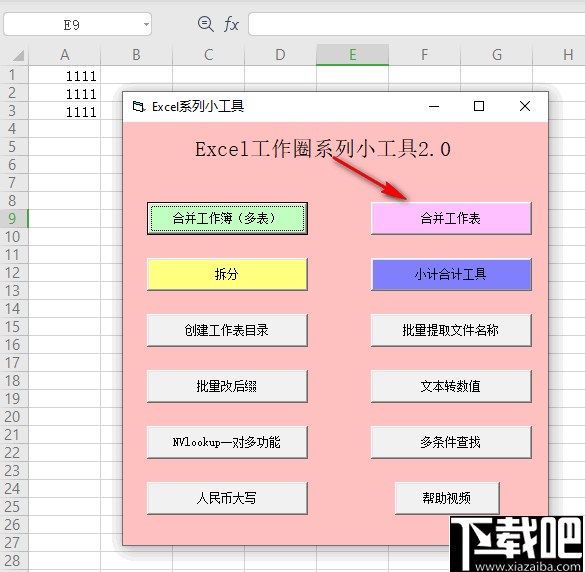The height and width of the screenshot is (572, 585).
Task: Click the zoom magnifier icon by formula bar
Action: pos(206,24)
